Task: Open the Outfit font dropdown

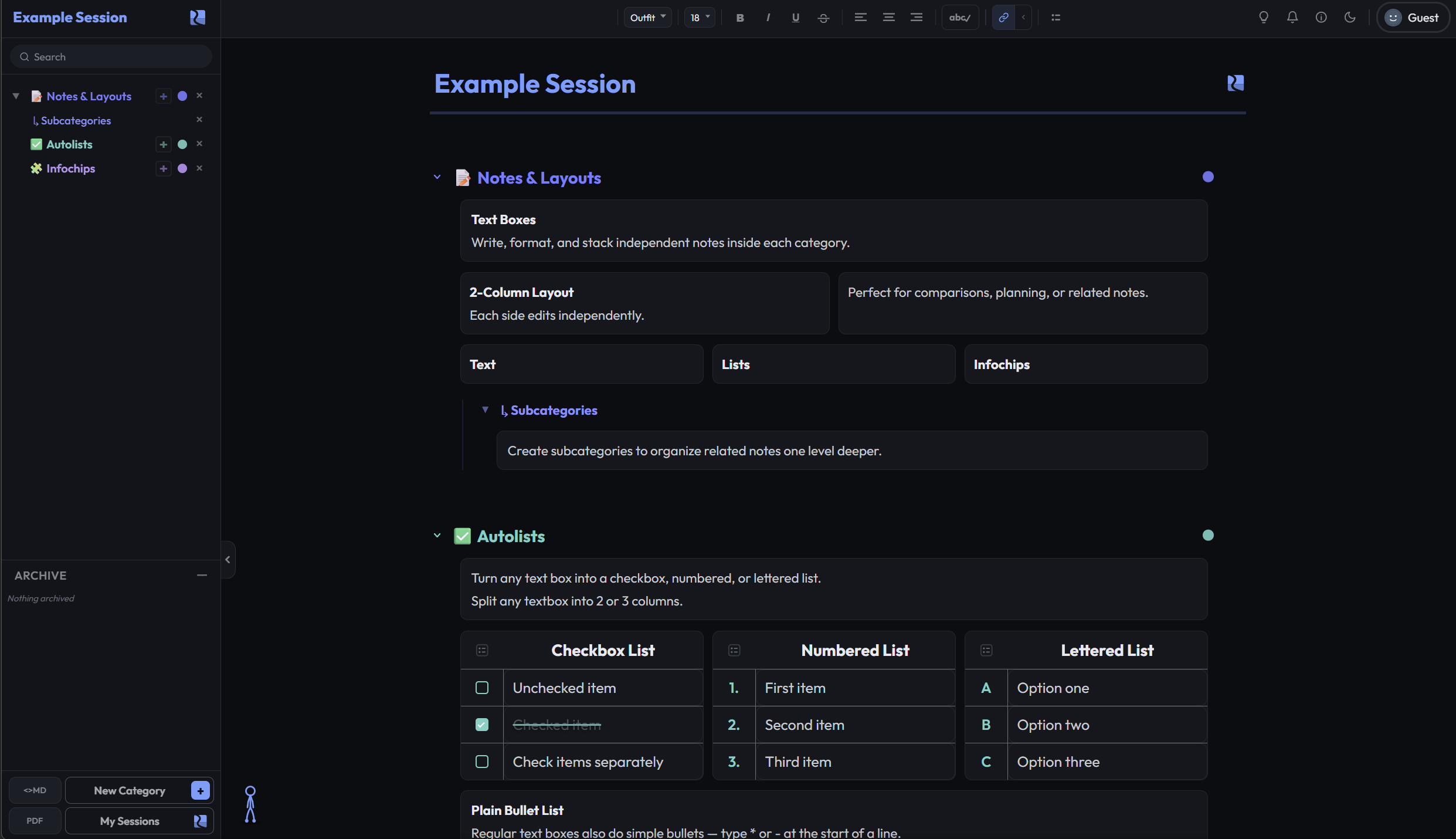Action: [647, 18]
